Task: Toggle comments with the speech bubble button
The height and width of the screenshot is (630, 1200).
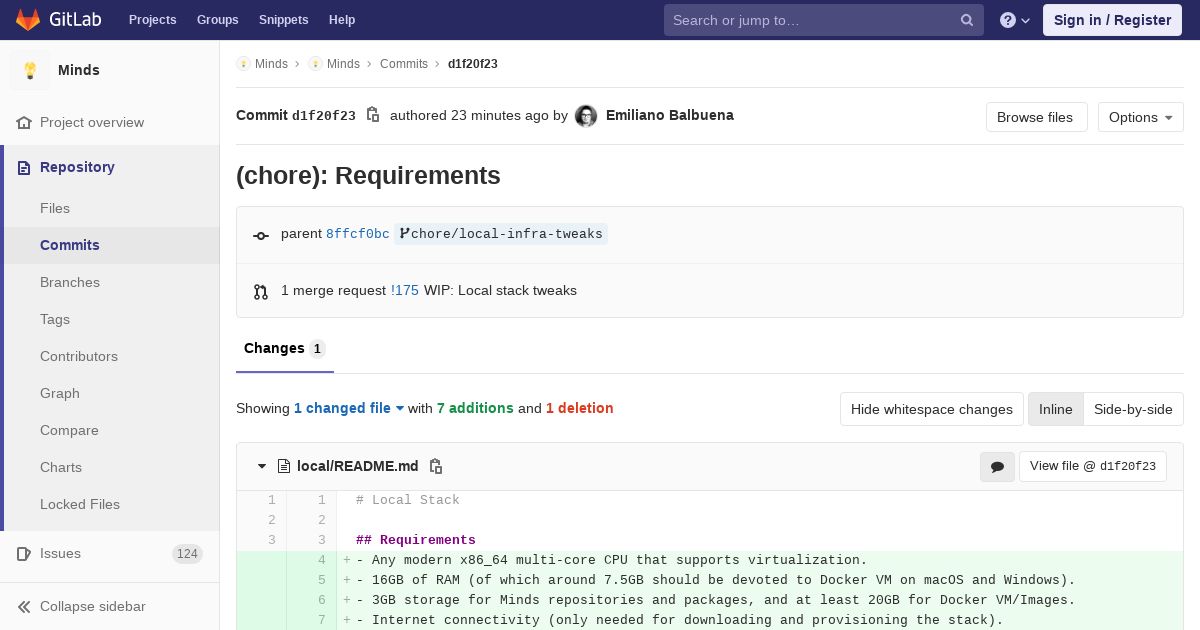Action: [x=997, y=467]
